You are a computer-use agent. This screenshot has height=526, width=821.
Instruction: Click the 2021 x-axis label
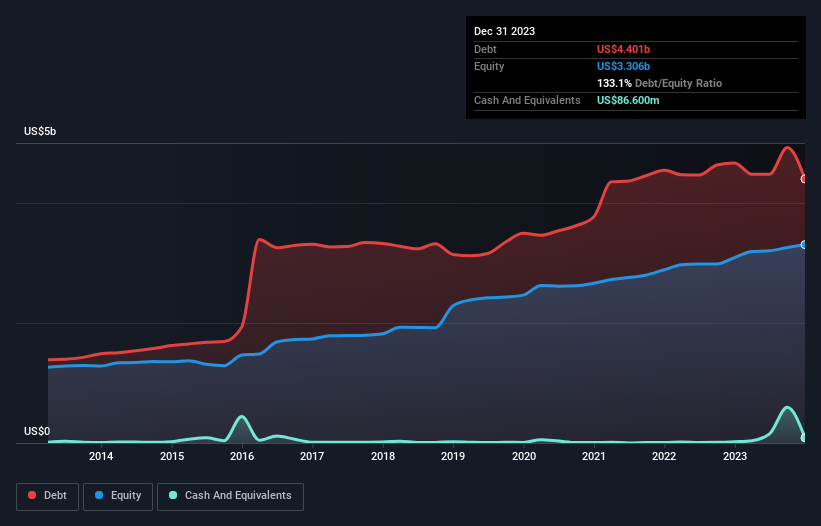pyautogui.click(x=594, y=456)
